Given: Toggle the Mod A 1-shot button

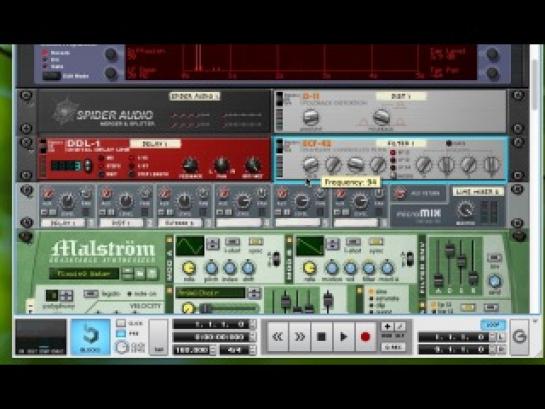Looking at the screenshot, I should (x=232, y=242).
